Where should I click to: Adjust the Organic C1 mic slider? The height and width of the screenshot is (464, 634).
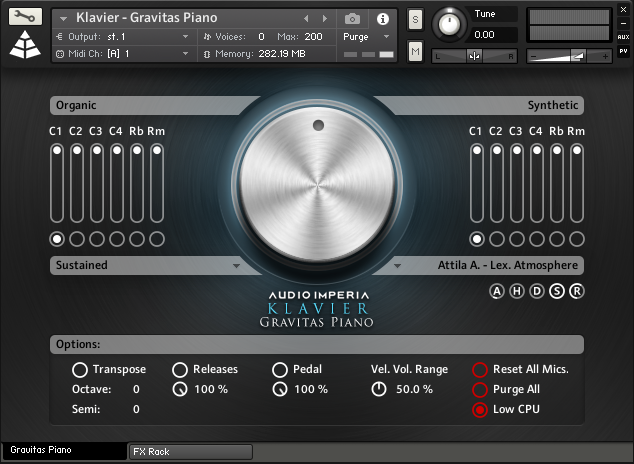click(x=57, y=183)
